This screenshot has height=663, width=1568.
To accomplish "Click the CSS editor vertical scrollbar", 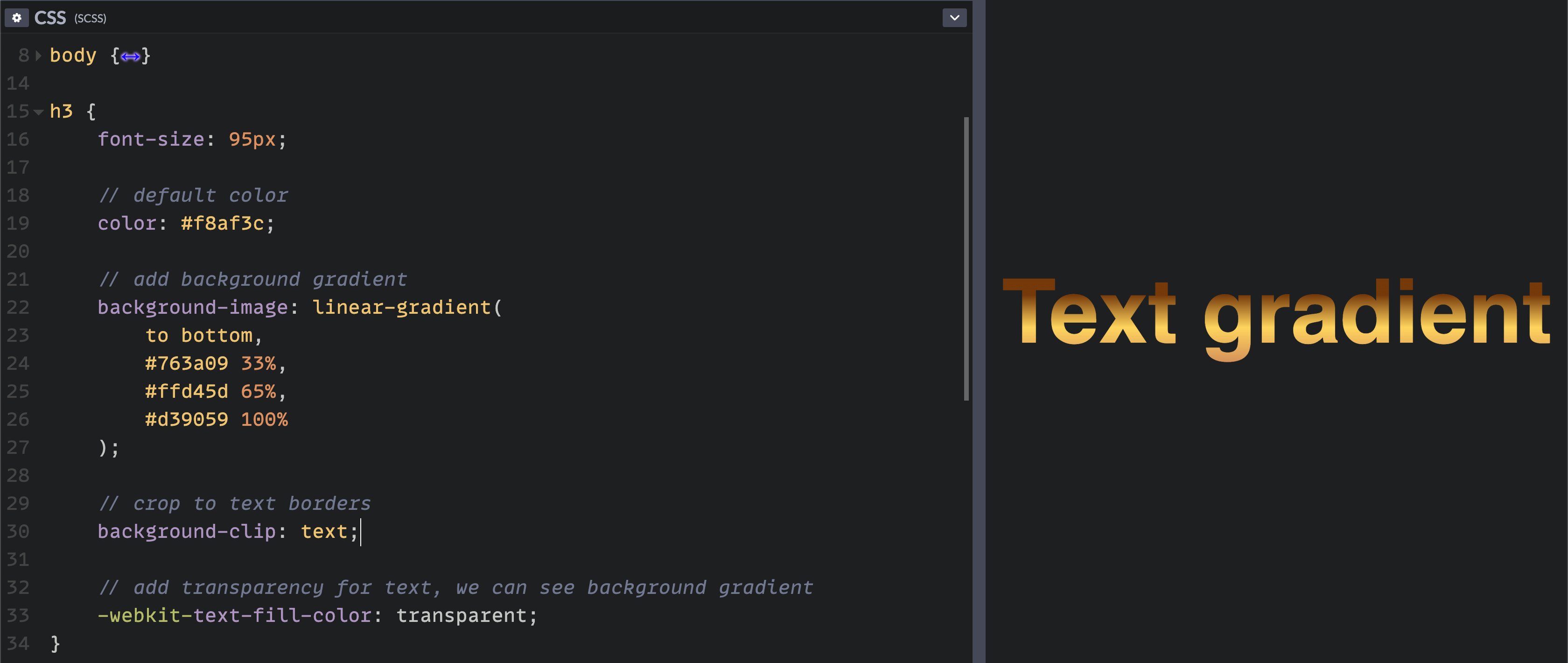I will click(966, 259).
